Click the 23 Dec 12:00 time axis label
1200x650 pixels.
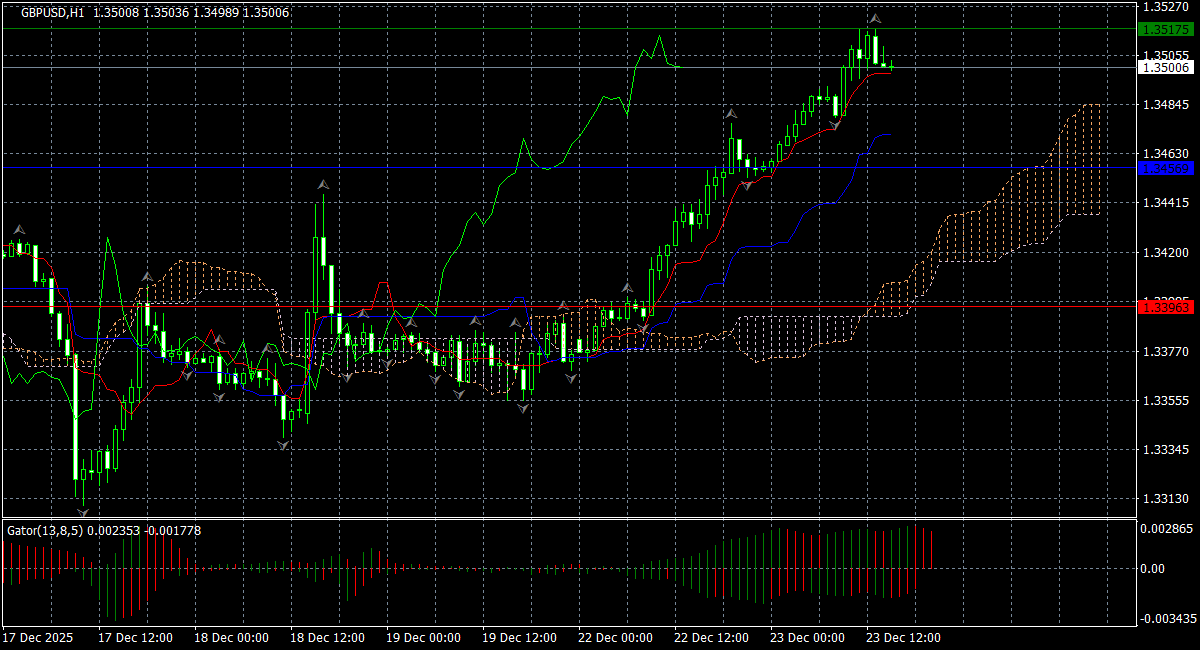pos(903,637)
